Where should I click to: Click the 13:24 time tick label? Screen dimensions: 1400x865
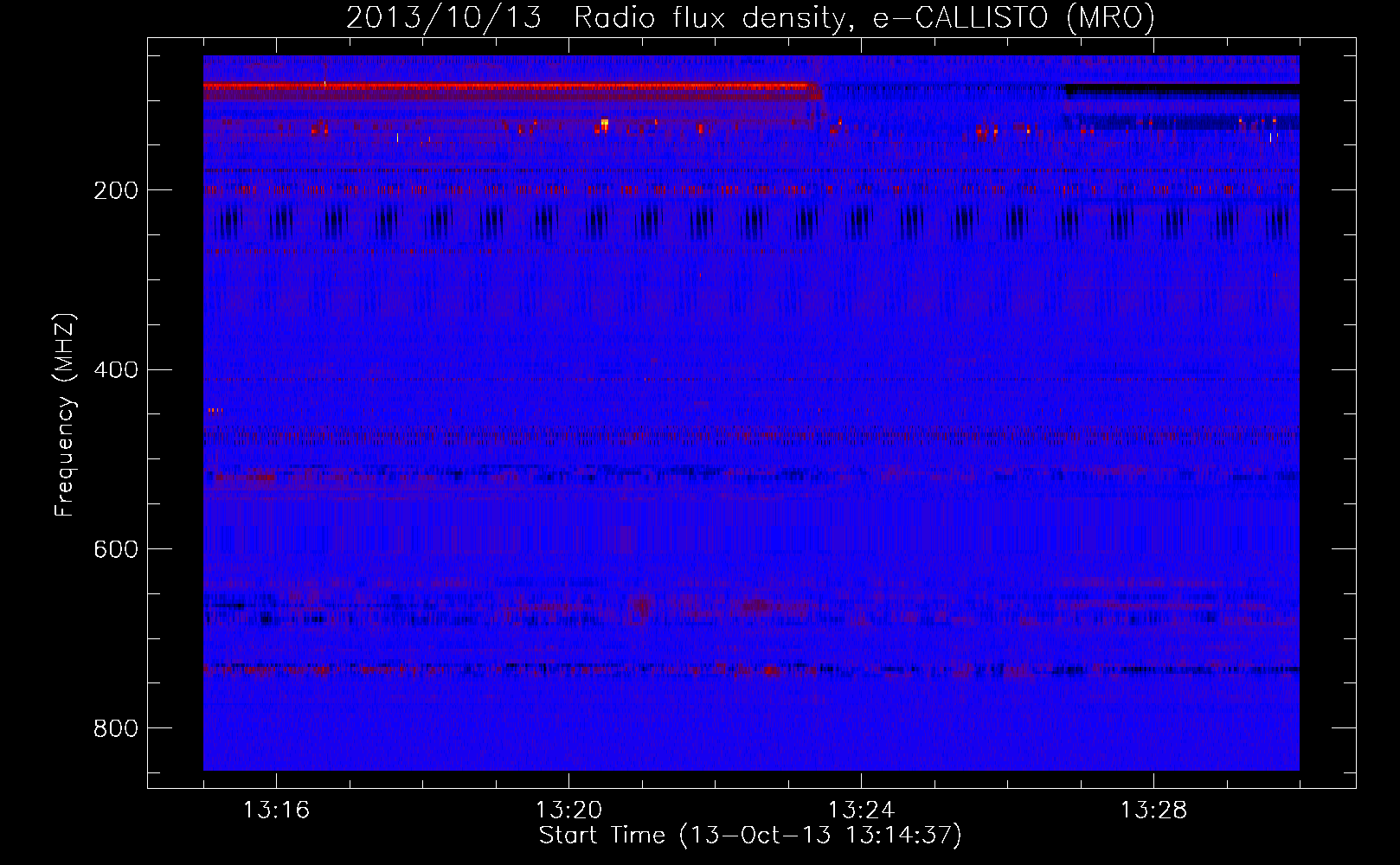861,811
